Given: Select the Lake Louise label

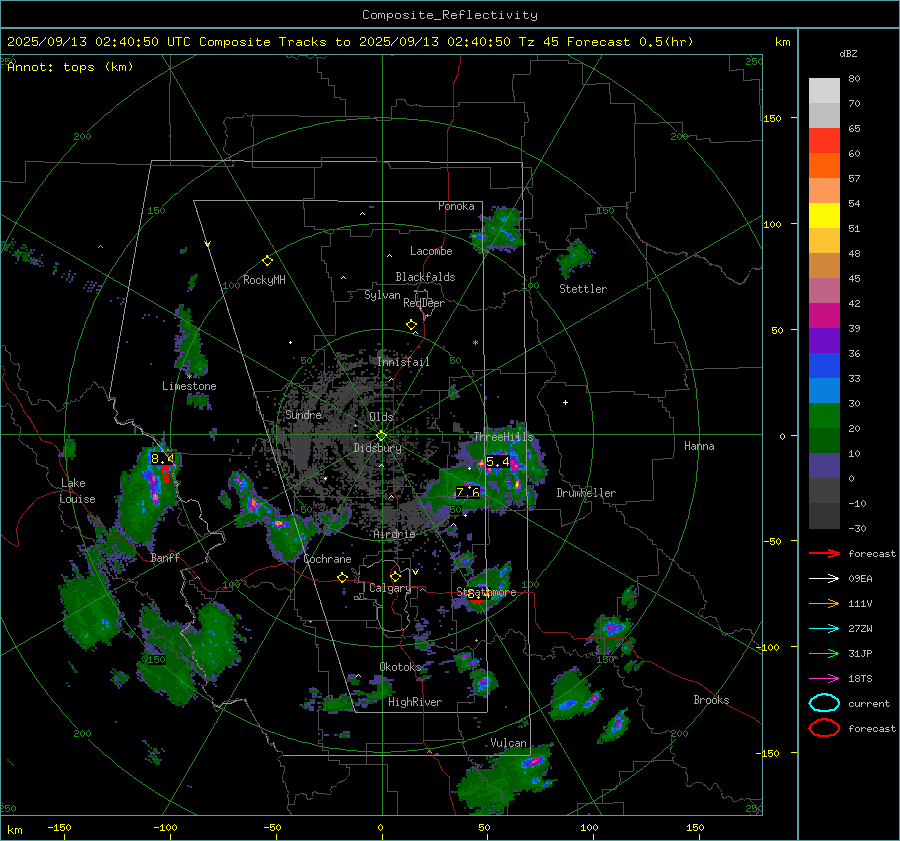Looking at the screenshot, I should 77,491.
